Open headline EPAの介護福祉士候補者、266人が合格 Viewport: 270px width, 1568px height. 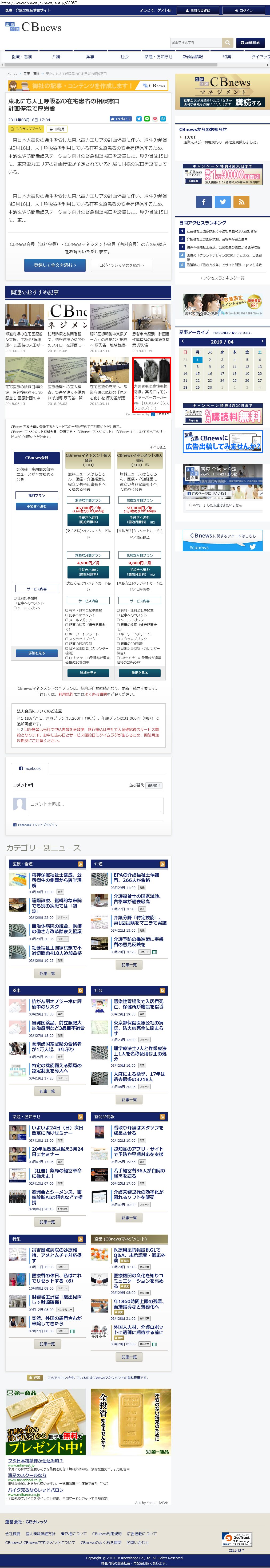tap(137, 878)
